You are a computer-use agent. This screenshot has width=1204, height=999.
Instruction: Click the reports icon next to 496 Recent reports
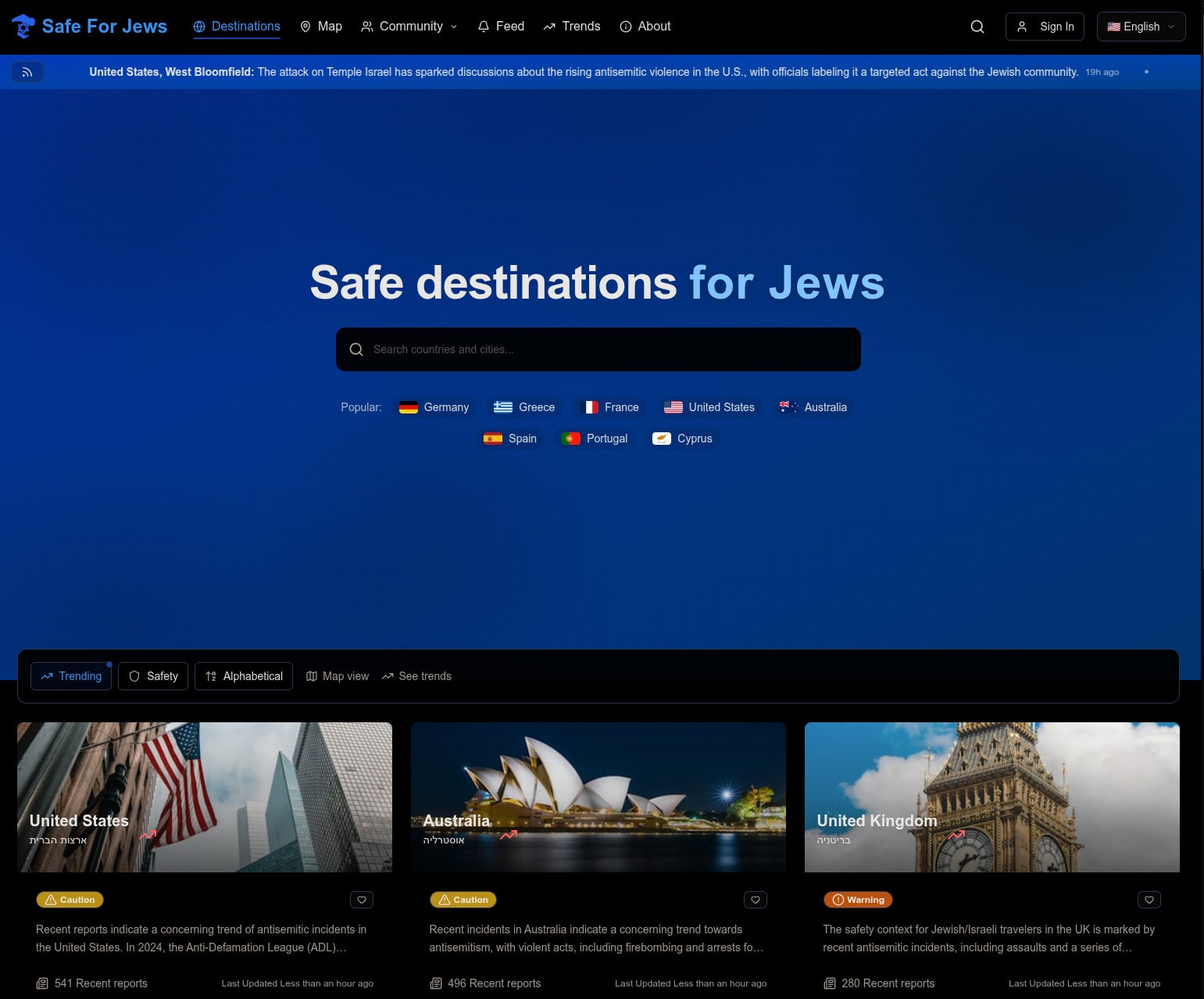click(x=436, y=983)
